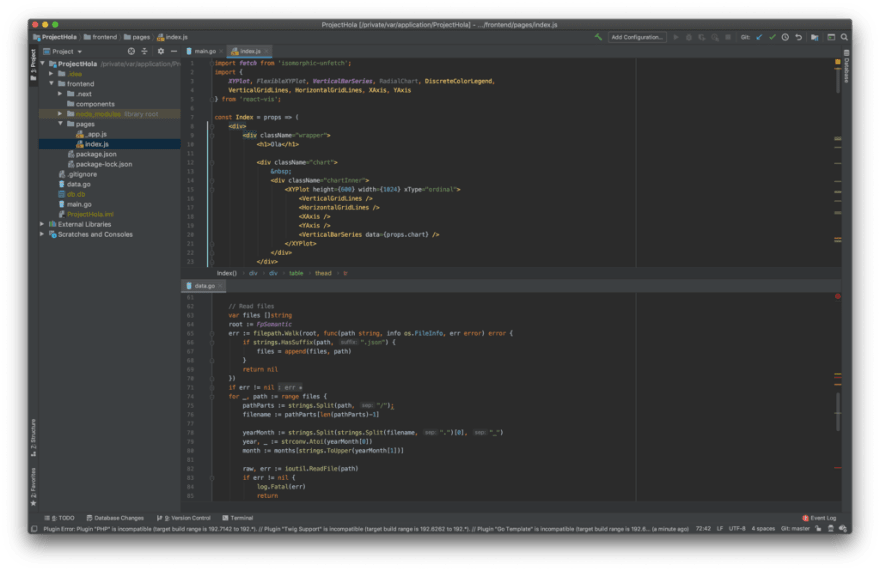Collapse the frontend folder
Screen dimensions: 880x571
(51, 84)
